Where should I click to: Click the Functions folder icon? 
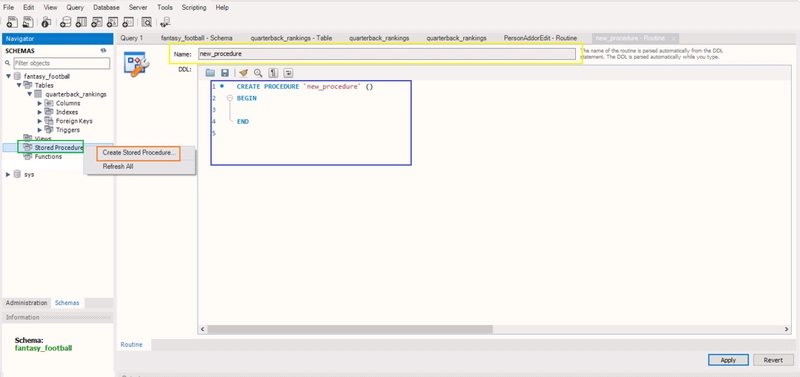tap(28, 157)
